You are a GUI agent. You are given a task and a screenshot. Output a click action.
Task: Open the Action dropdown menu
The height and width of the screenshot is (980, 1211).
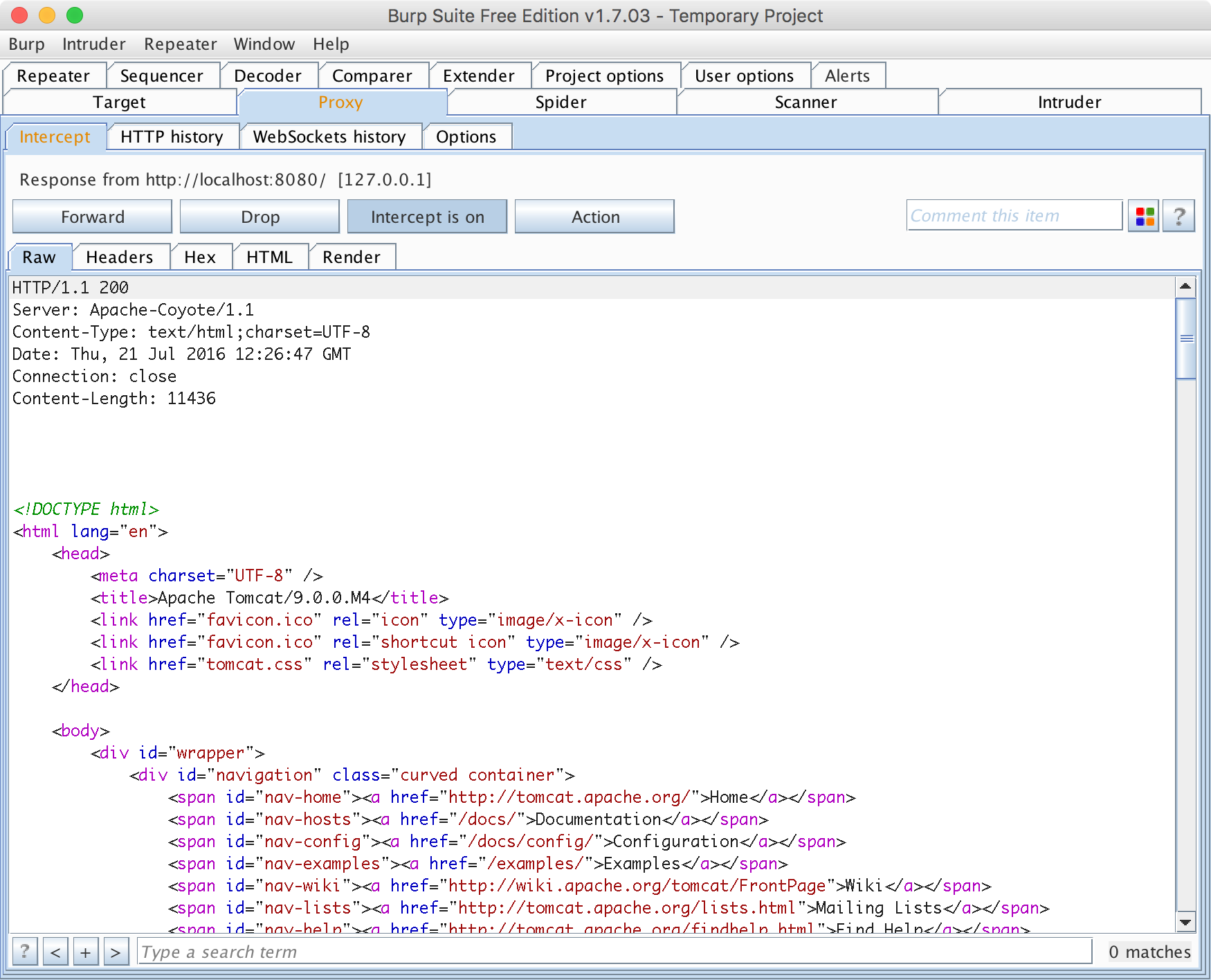coord(594,217)
